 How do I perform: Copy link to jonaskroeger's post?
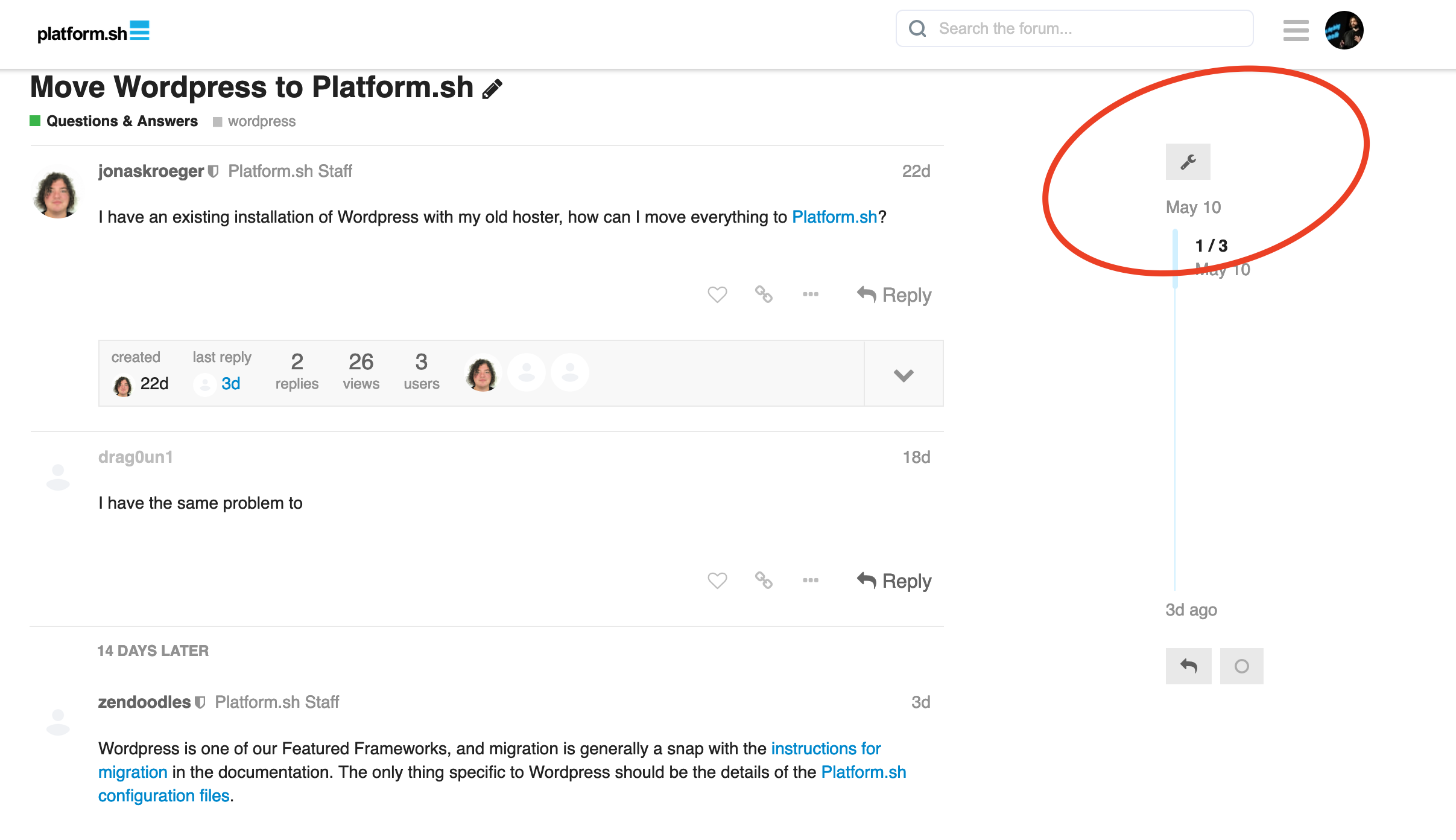tap(764, 294)
